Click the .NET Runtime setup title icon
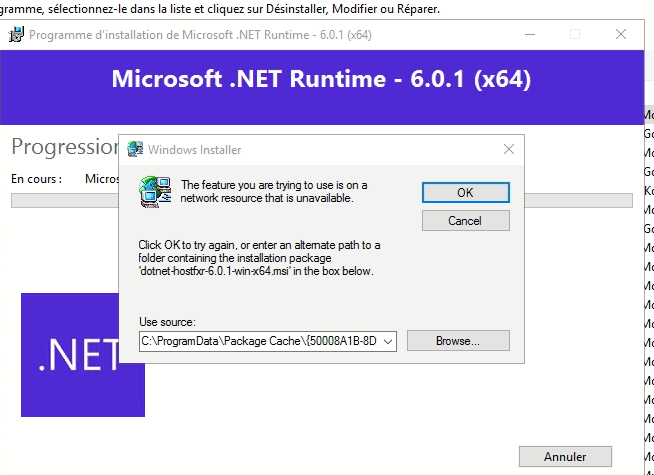The image size is (654, 475). point(16,35)
